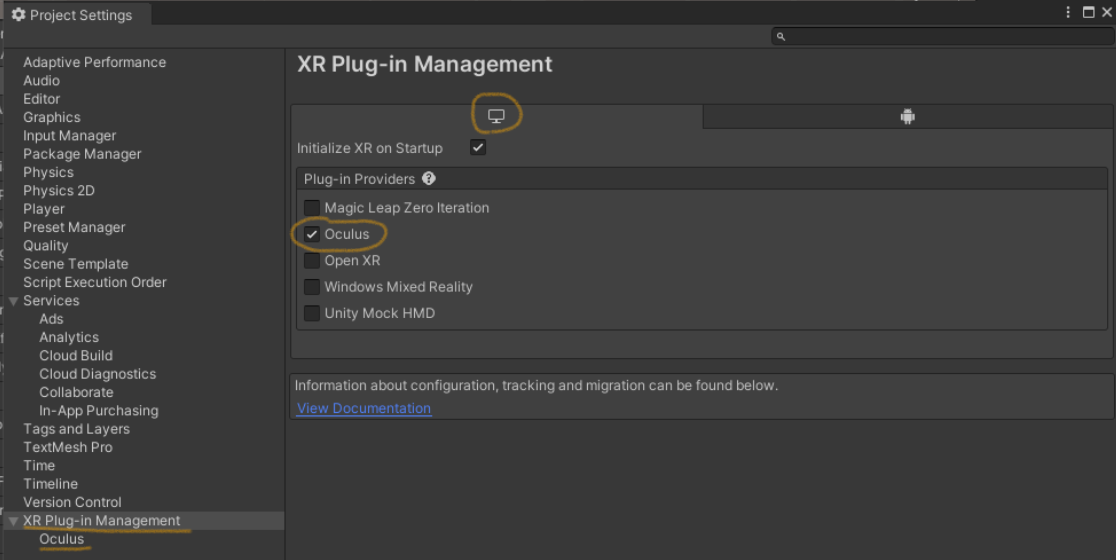This screenshot has width=1116, height=560.
Task: Click the gear icon on the Project Settings tab
Action: pyautogui.click(x=19, y=15)
